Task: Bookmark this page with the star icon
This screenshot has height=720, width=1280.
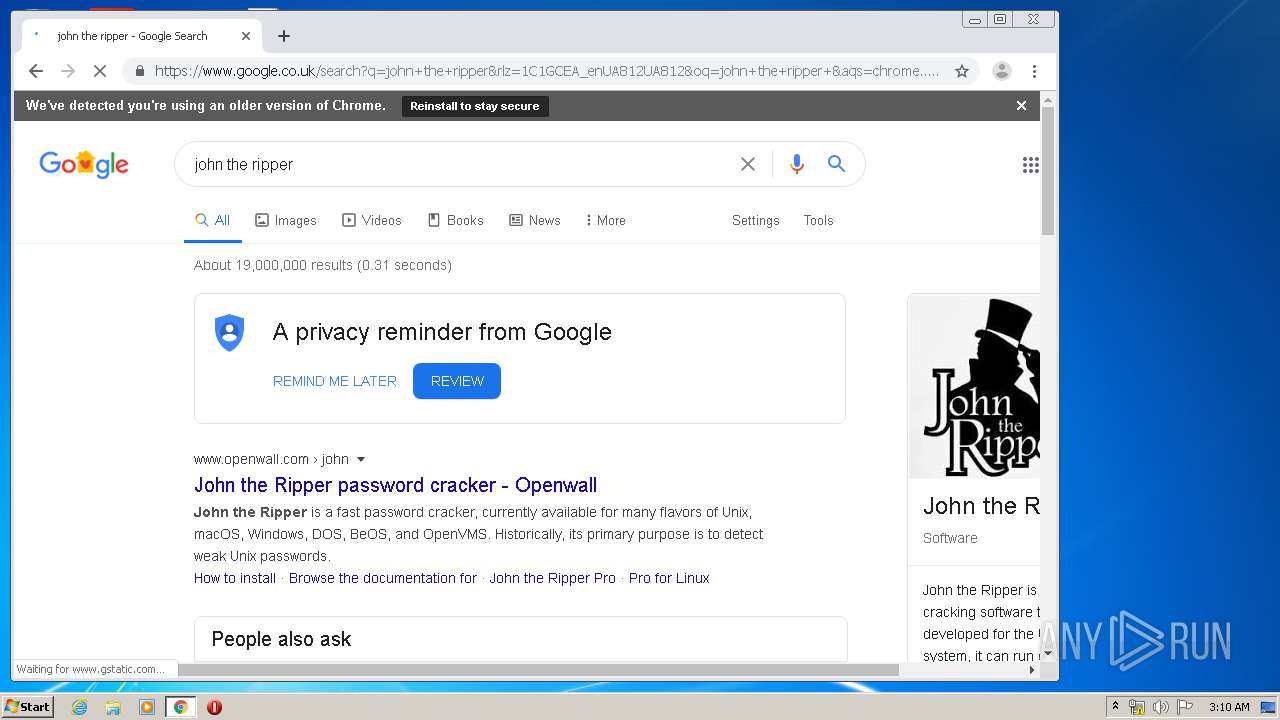Action: tap(962, 71)
